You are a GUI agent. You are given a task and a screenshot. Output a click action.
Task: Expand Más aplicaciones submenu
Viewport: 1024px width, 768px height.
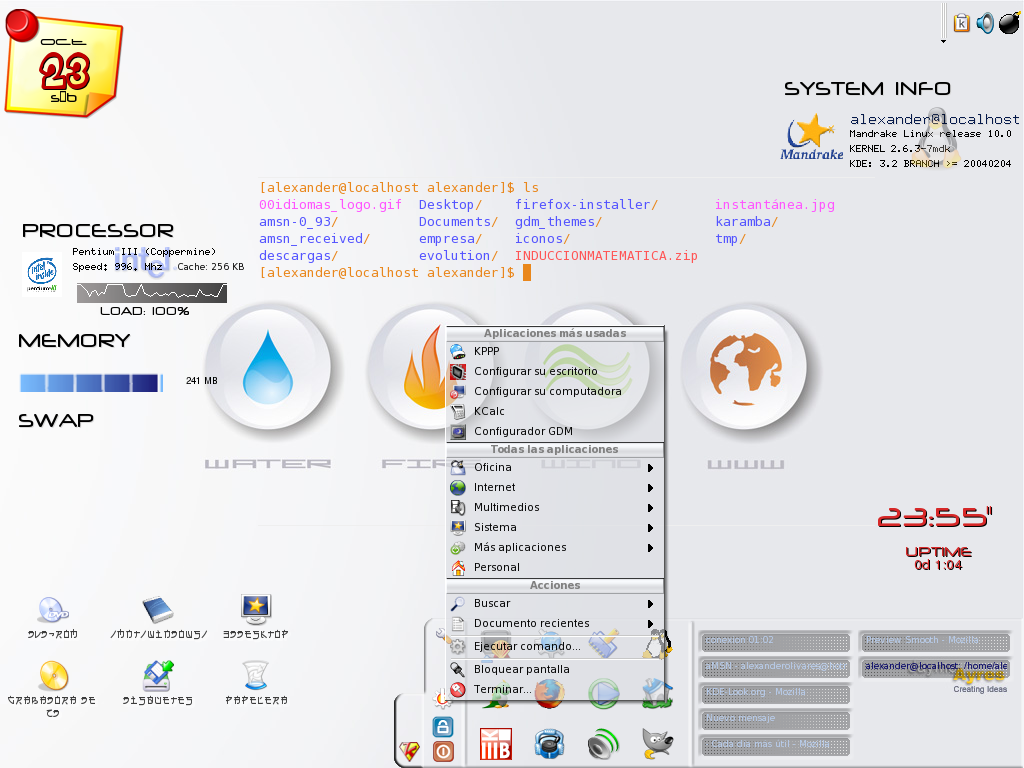(x=555, y=548)
